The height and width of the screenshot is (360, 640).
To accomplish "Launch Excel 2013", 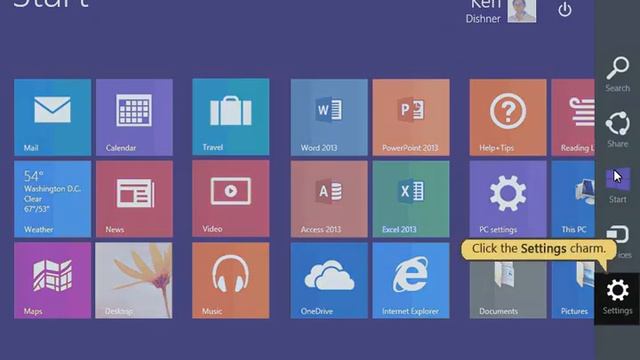I will click(x=411, y=199).
